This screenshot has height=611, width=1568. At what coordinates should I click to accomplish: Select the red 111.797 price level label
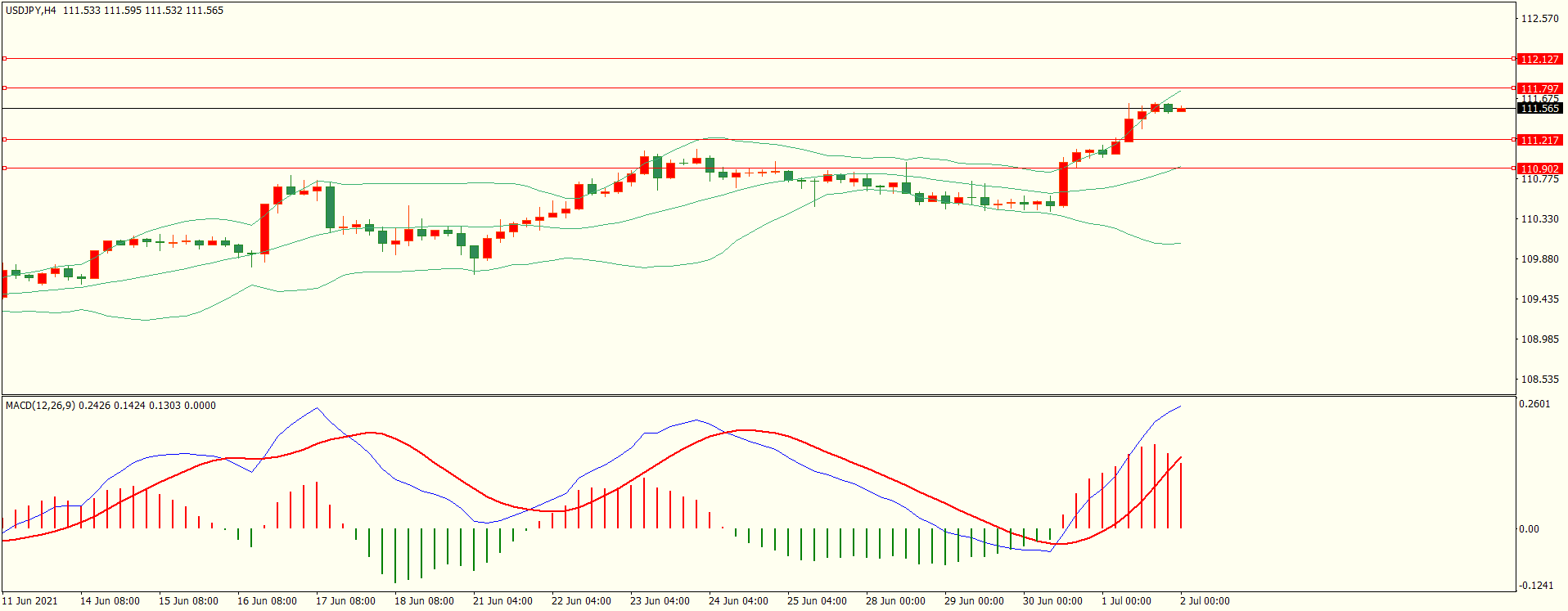(1539, 88)
